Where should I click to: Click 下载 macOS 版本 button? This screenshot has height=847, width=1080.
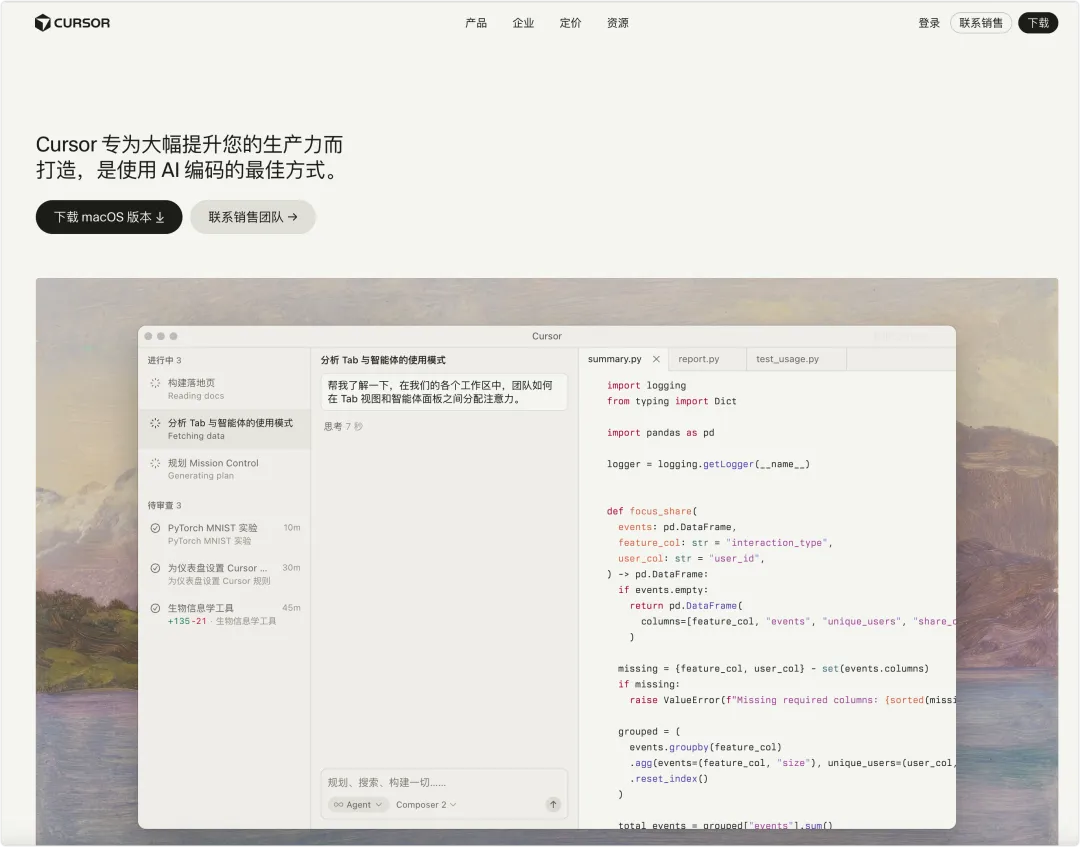tap(109, 217)
